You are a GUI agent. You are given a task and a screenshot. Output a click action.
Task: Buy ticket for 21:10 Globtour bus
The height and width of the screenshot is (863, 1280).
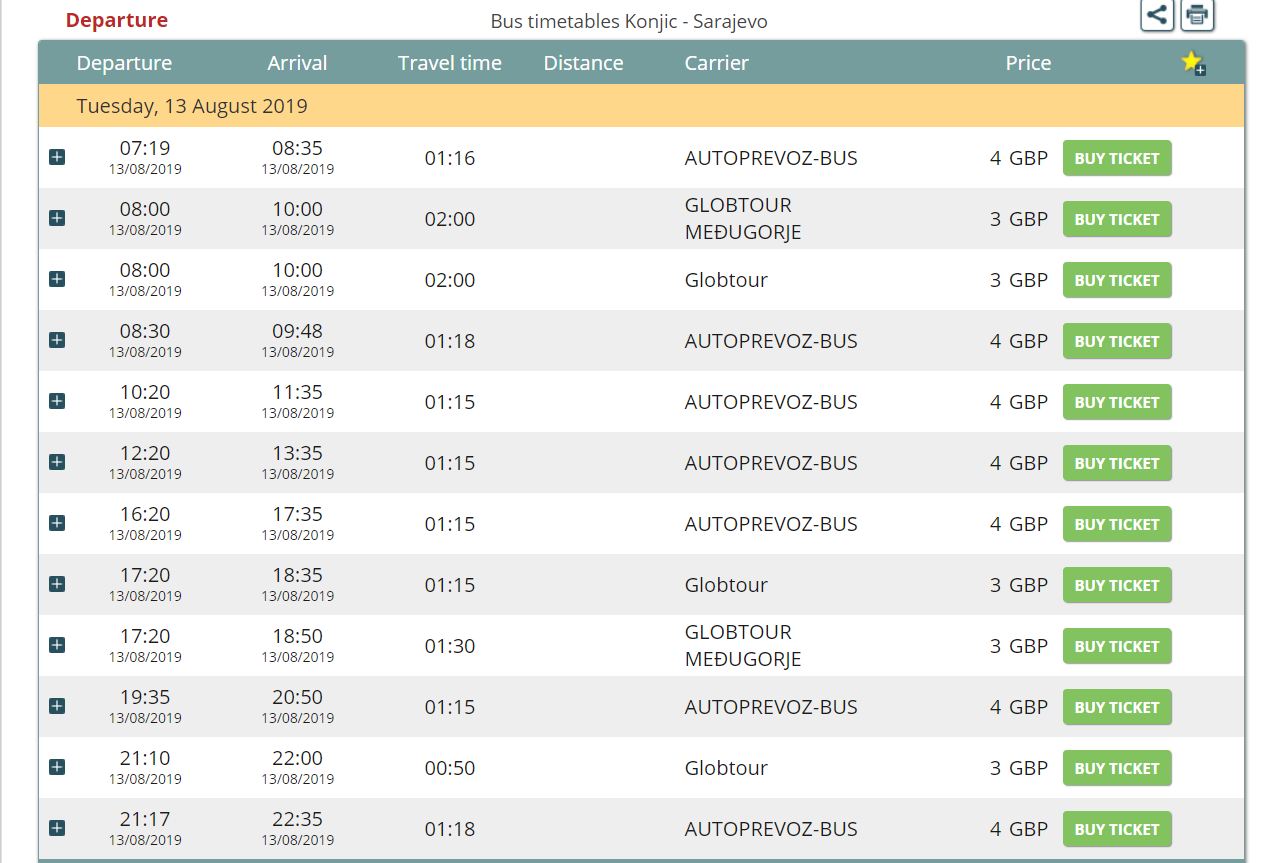pos(1116,768)
